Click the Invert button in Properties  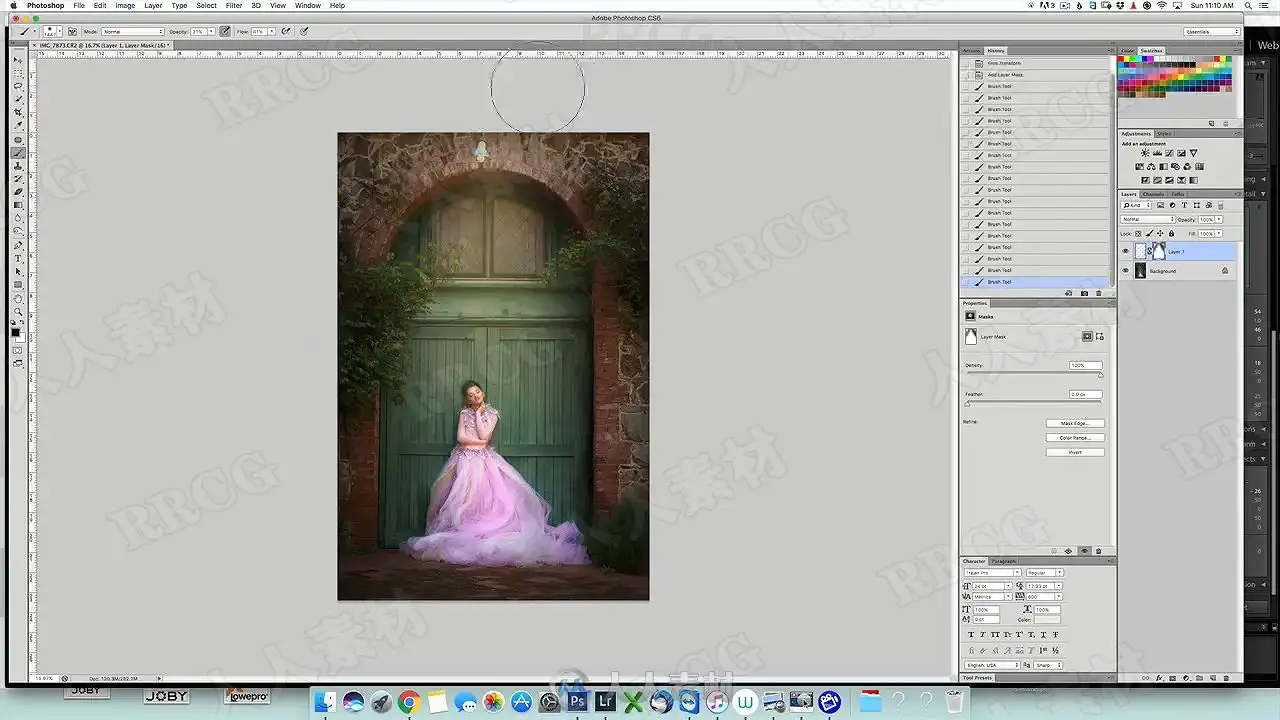1075,452
